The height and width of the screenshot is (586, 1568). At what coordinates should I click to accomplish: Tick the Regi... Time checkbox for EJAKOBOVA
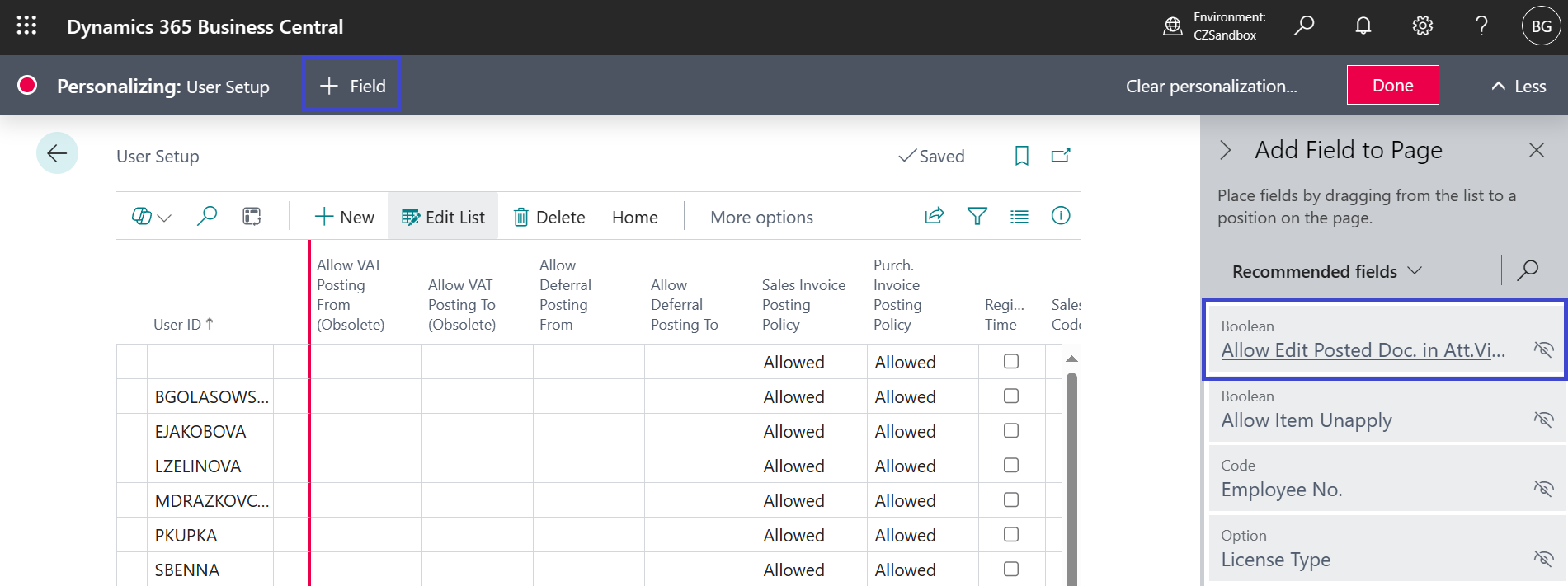(1011, 431)
